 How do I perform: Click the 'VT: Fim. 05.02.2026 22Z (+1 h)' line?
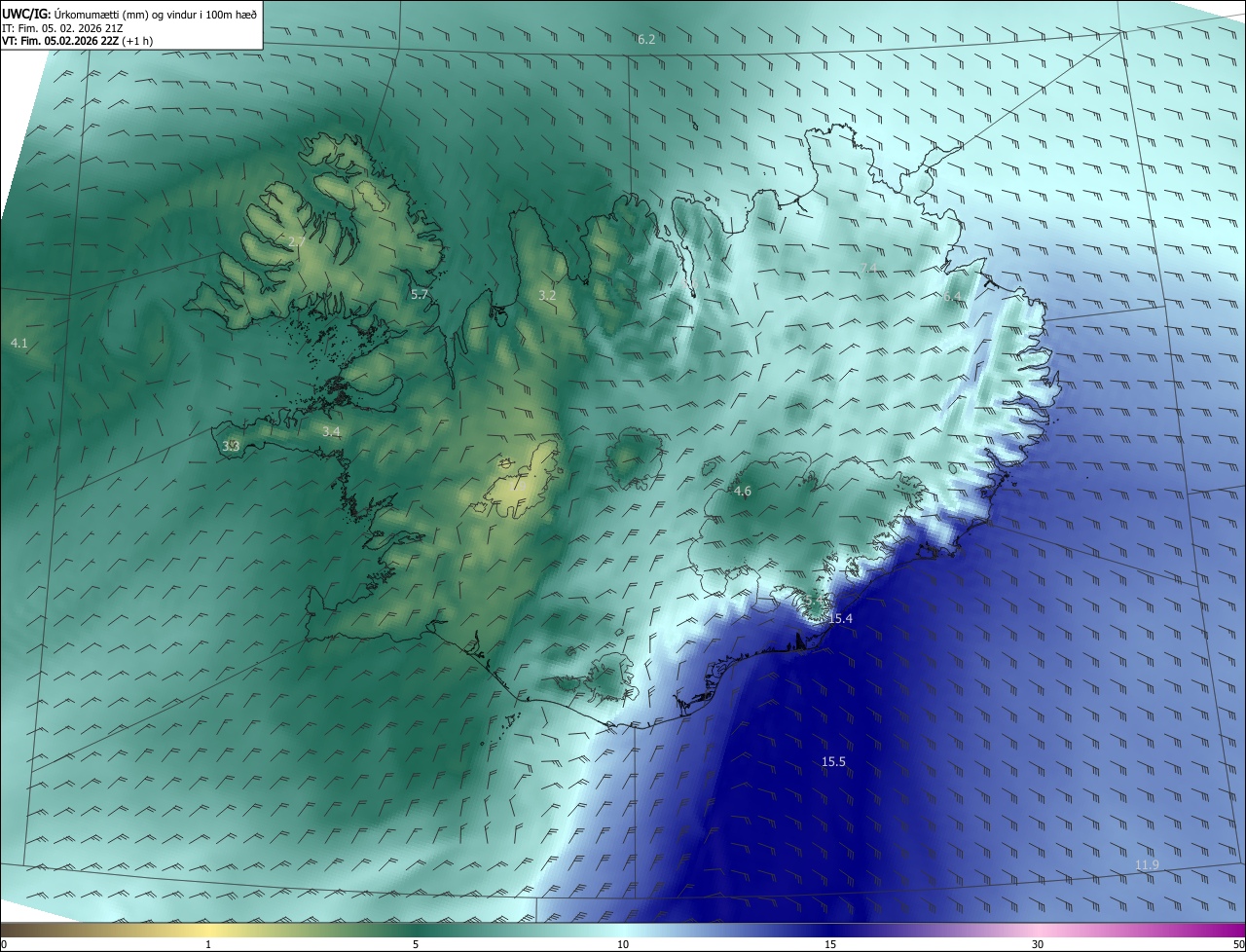pyautogui.click(x=77, y=41)
